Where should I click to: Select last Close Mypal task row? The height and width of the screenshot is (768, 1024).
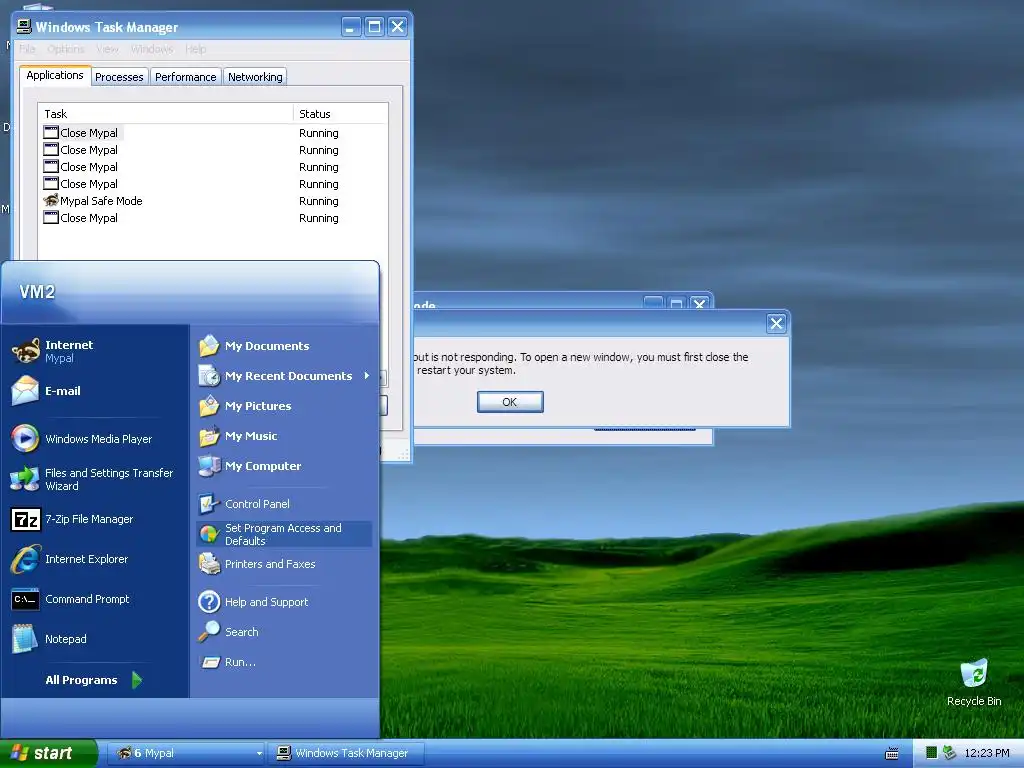tap(213, 217)
